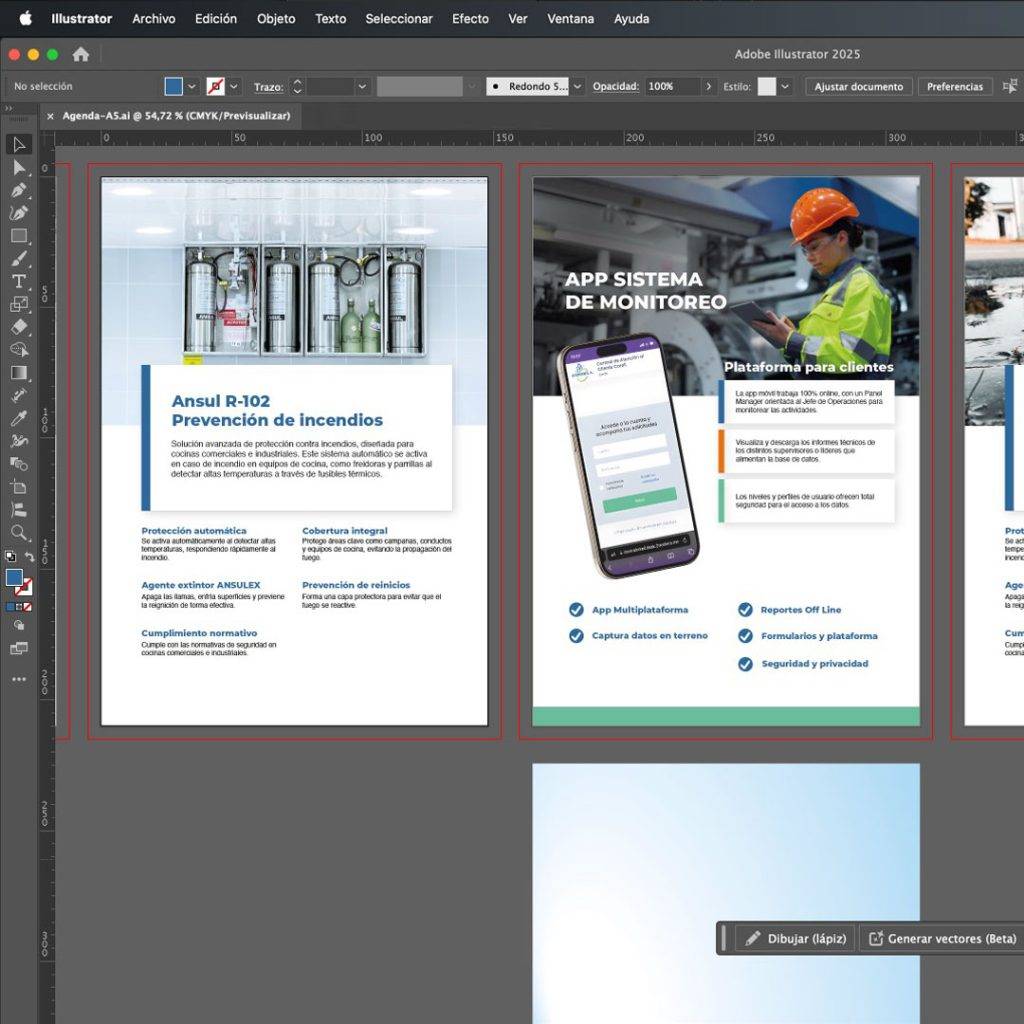Set paint mode to None
The height and width of the screenshot is (1024, 1024).
27,607
